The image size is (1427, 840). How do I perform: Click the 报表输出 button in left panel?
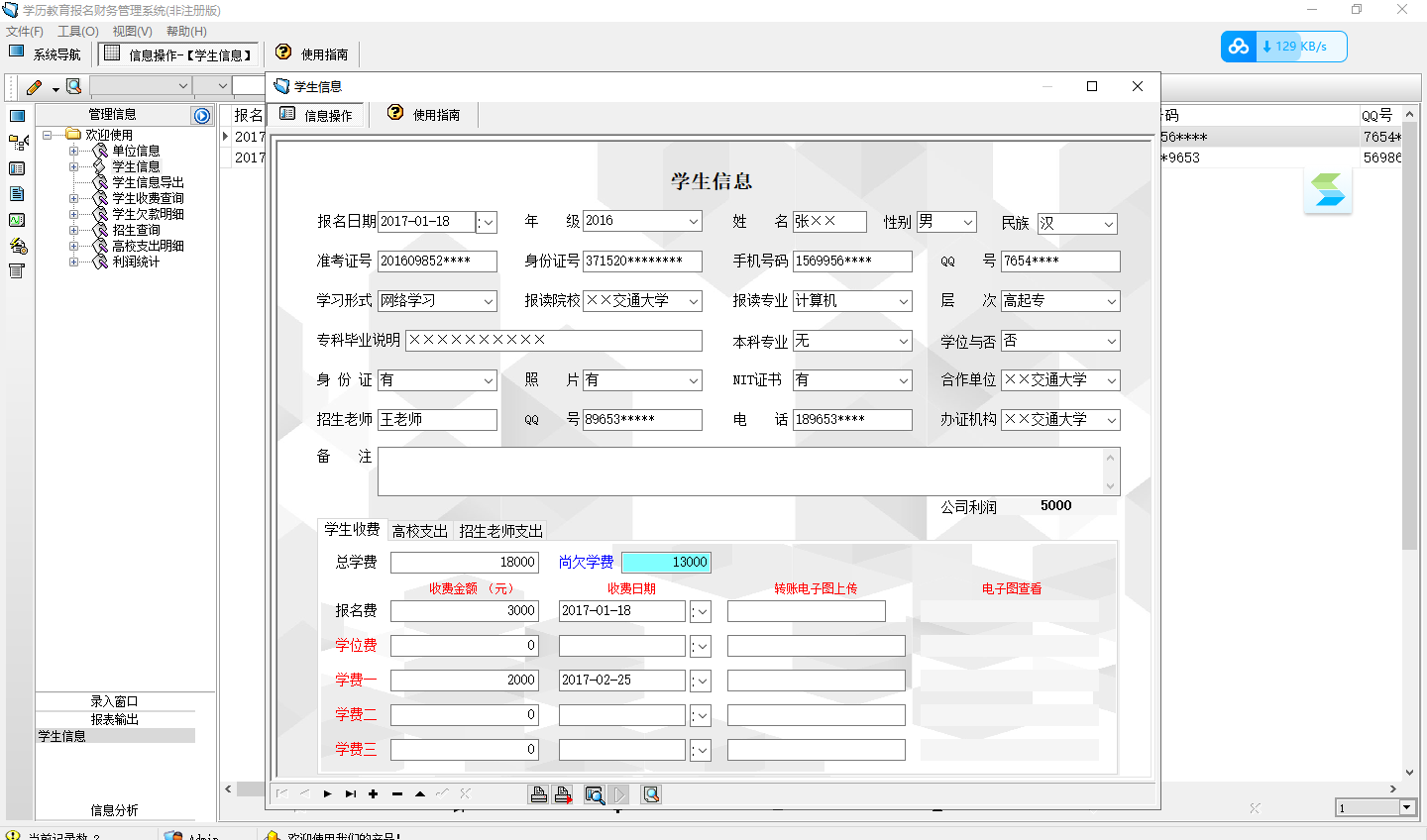pos(115,719)
